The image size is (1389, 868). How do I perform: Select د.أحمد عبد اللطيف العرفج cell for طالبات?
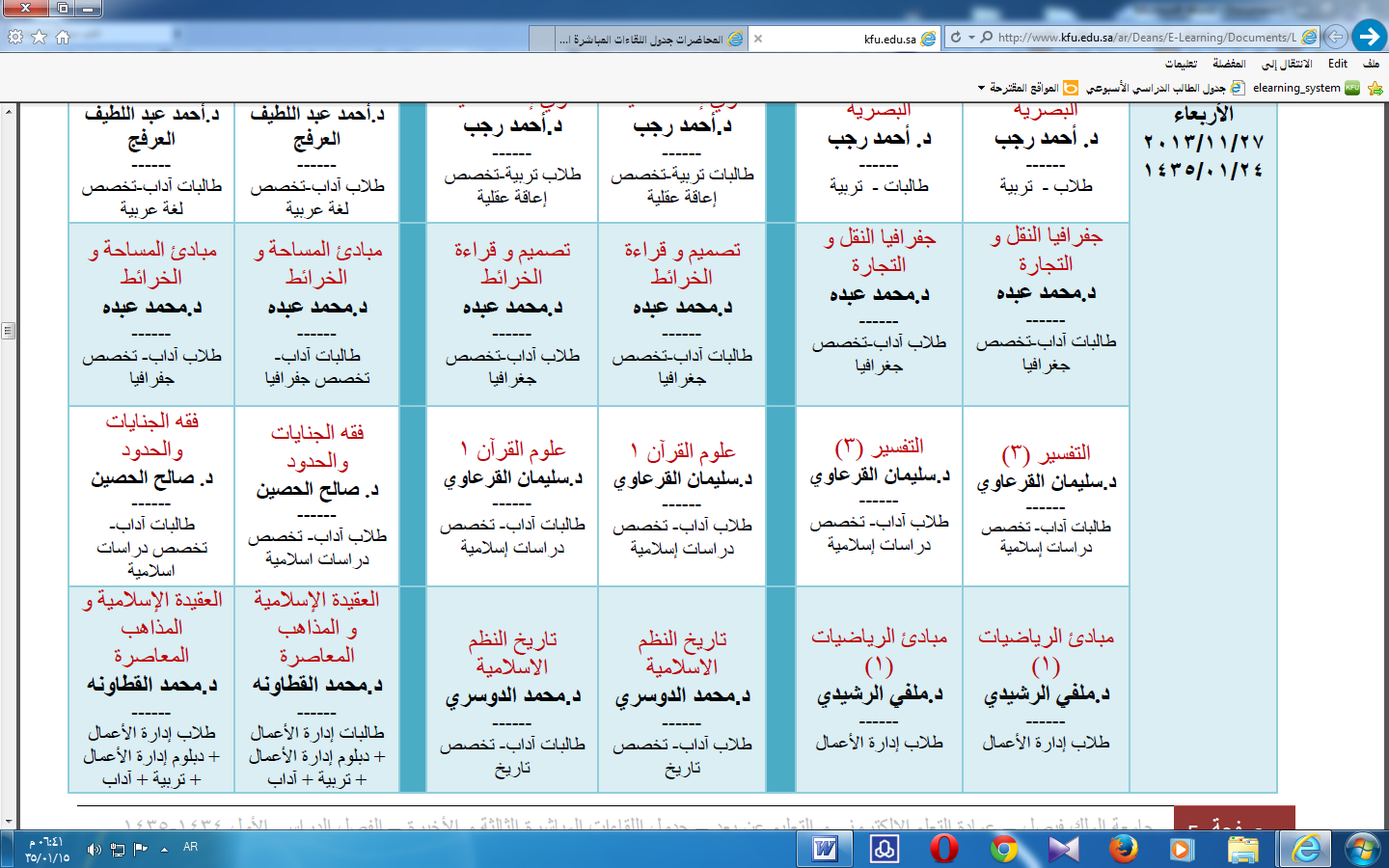point(151,162)
